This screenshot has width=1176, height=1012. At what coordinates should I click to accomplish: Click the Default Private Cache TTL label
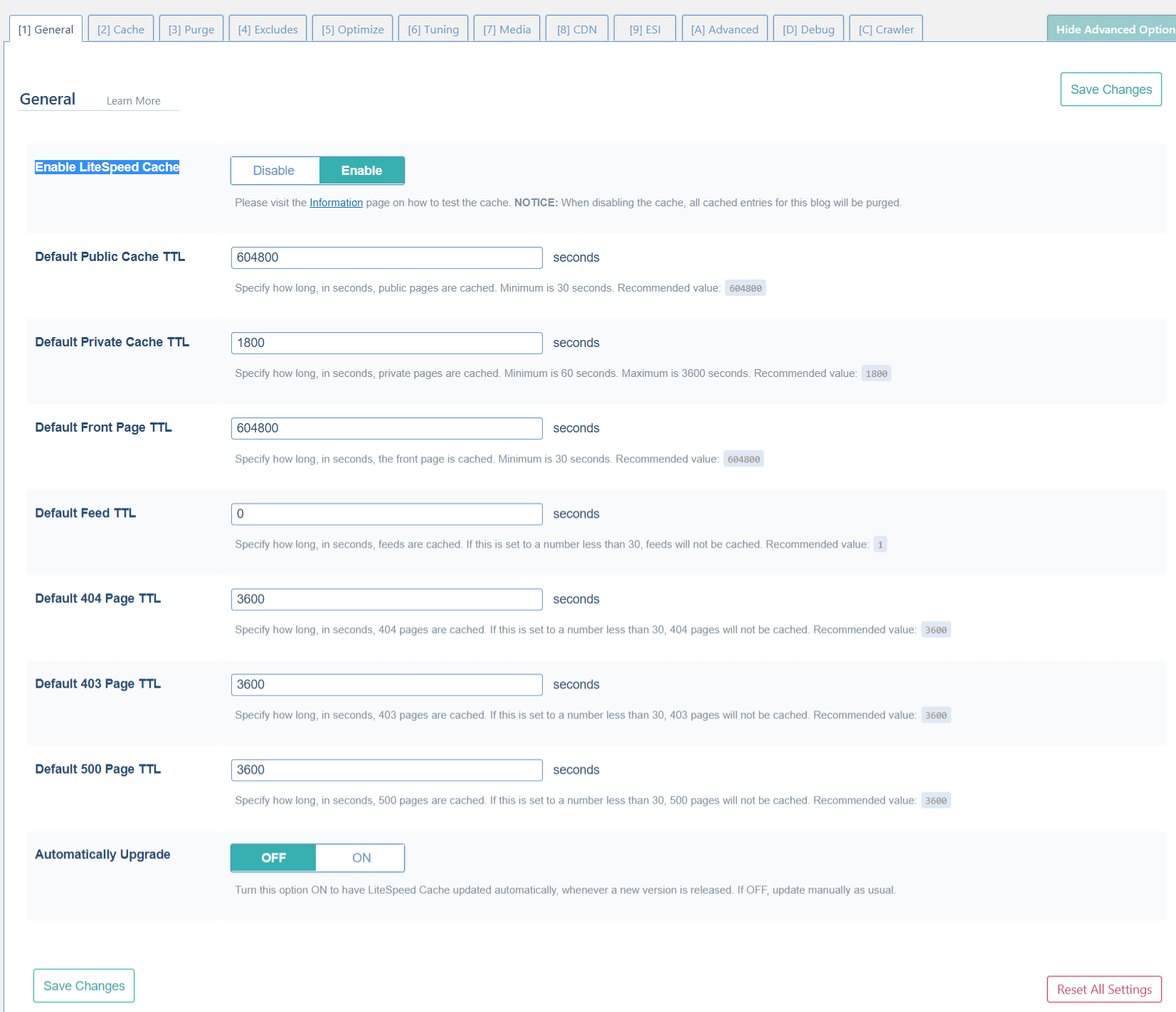112,342
